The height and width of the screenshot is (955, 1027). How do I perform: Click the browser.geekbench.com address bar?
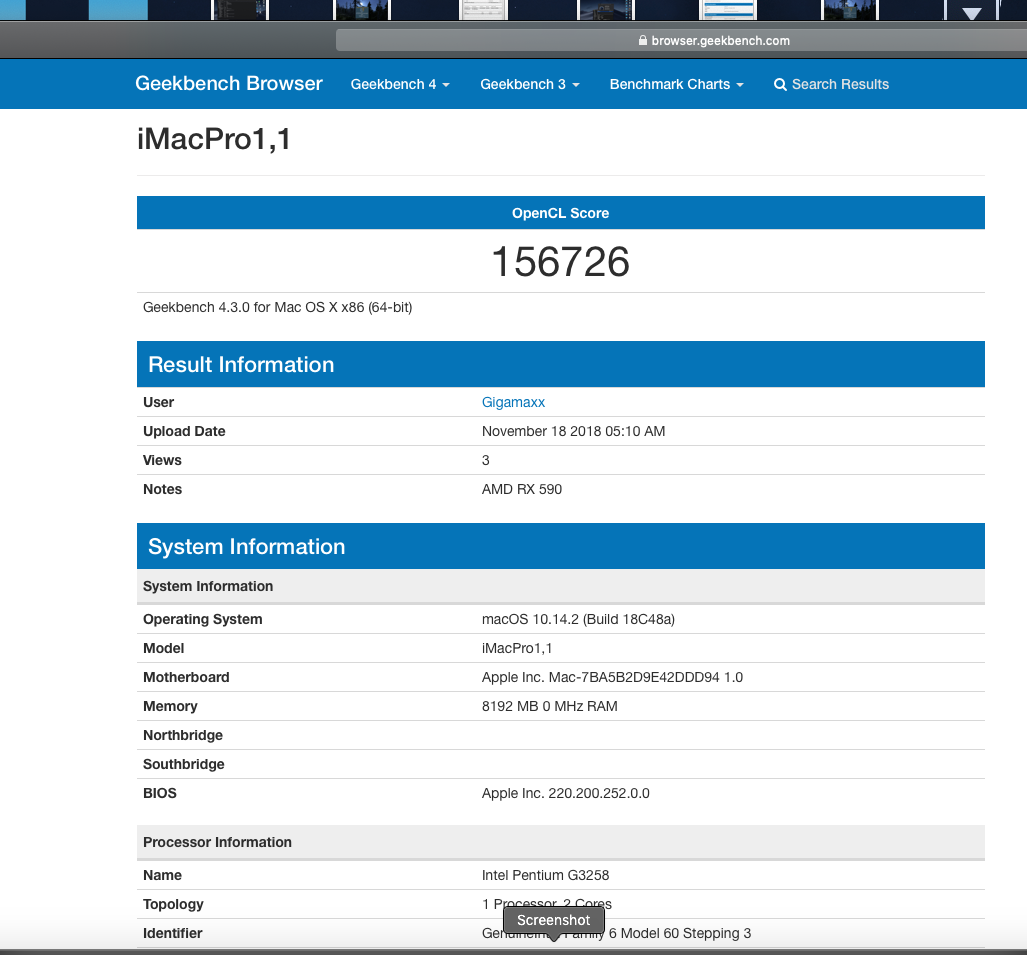(x=681, y=41)
